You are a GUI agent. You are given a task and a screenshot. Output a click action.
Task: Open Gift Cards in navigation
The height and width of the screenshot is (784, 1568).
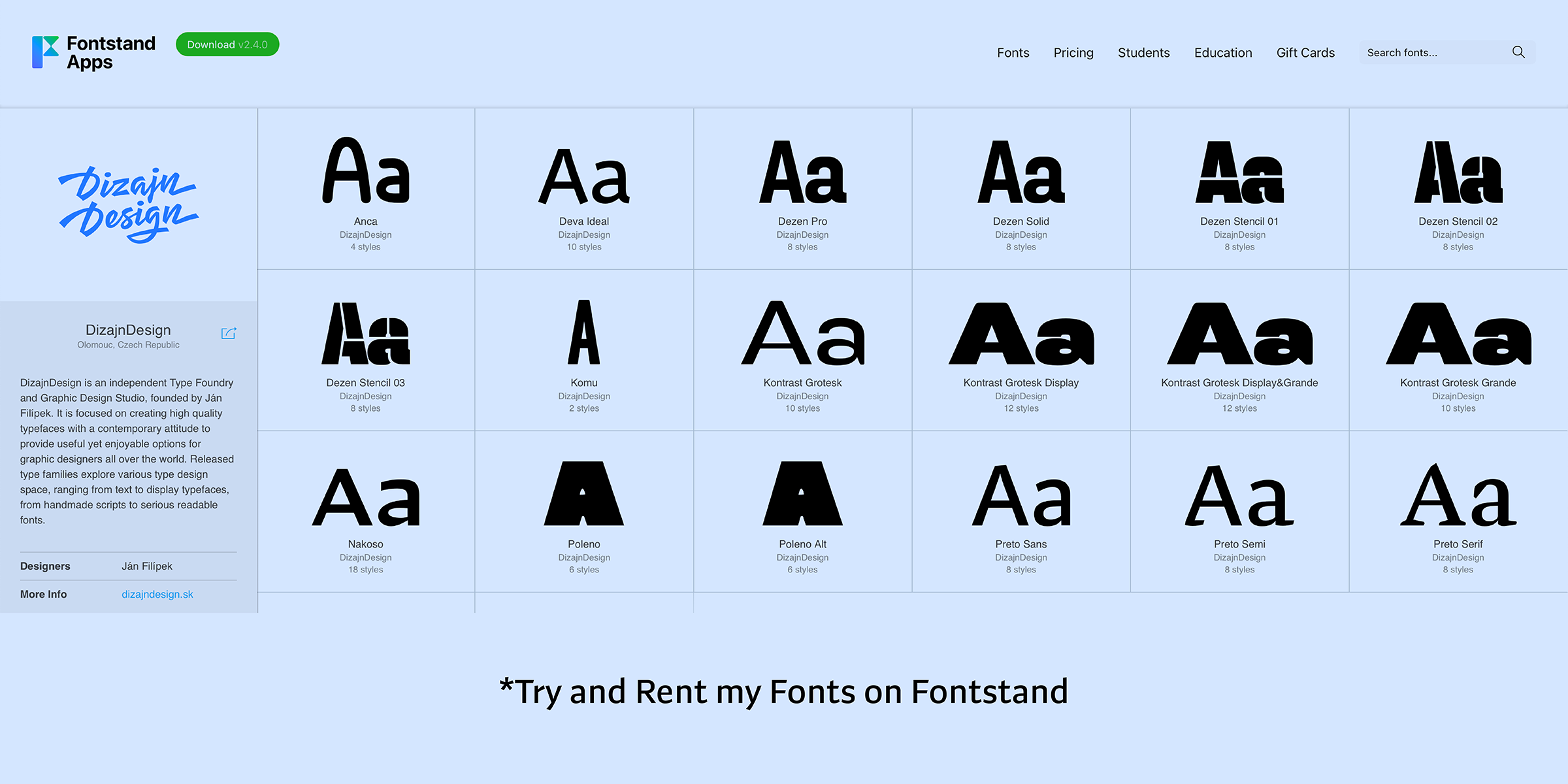[x=1305, y=53]
